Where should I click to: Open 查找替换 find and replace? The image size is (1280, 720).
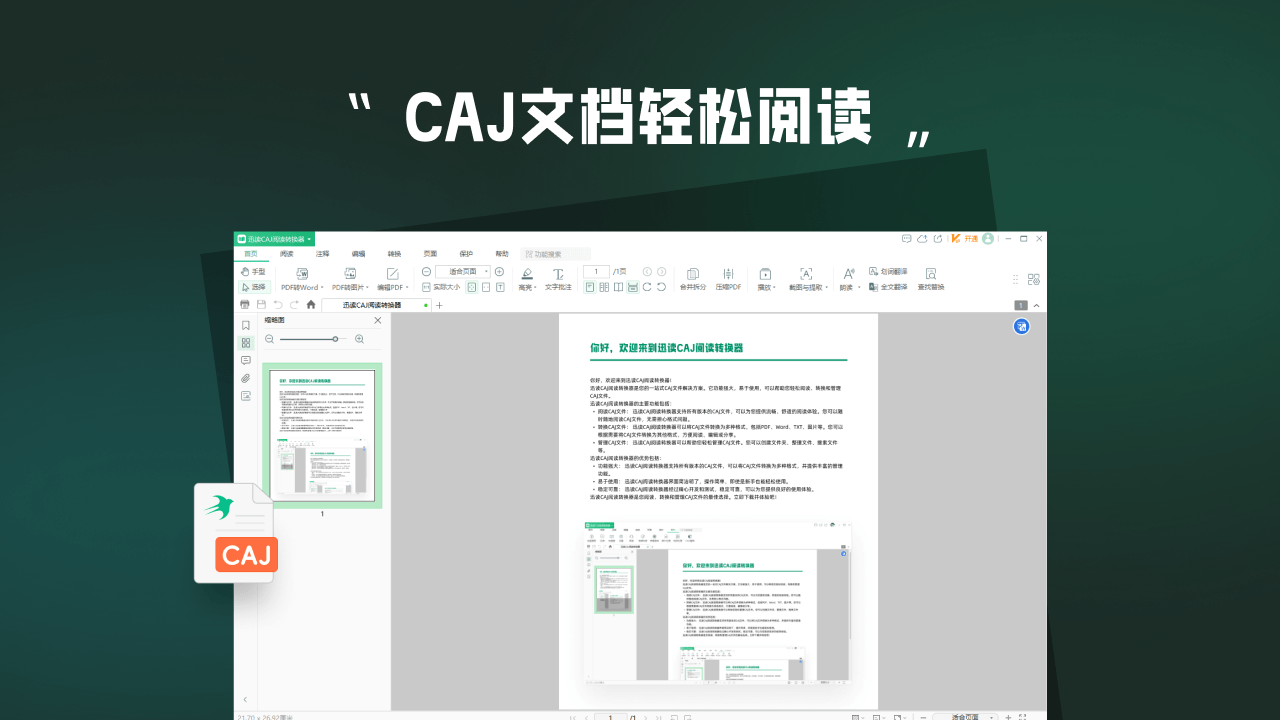tap(931, 279)
